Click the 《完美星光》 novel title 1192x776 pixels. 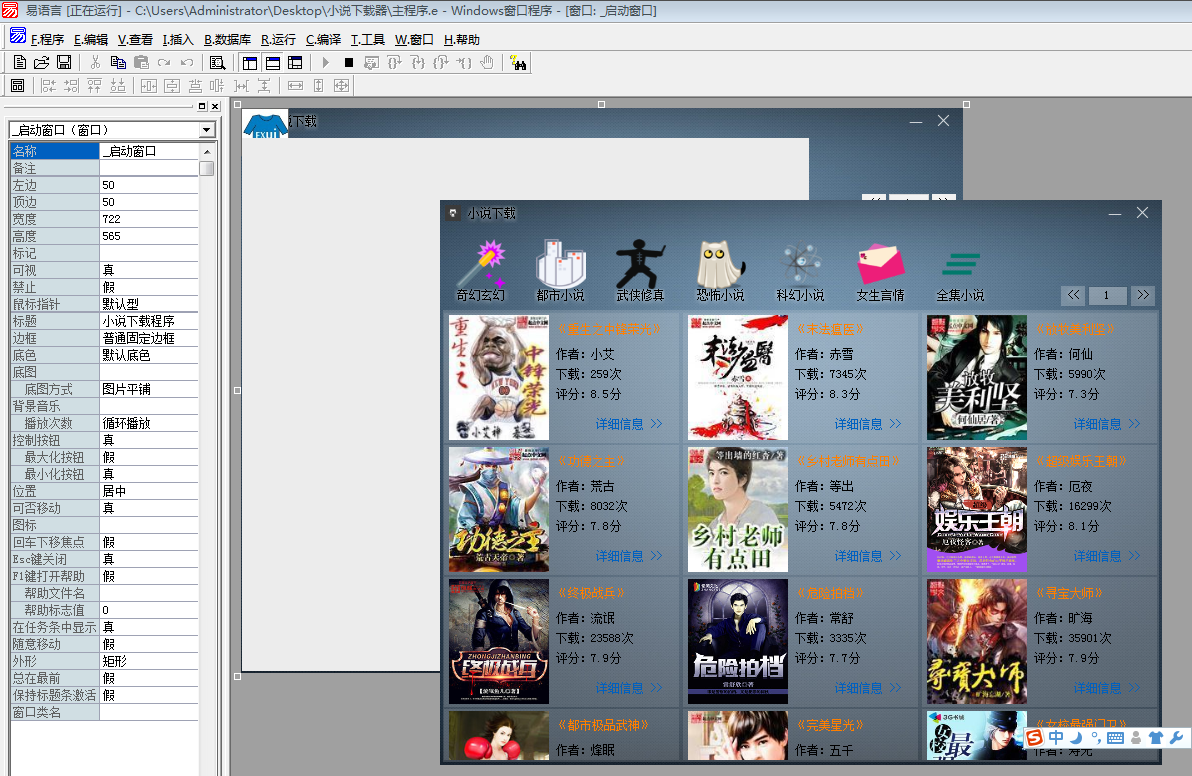(830, 725)
